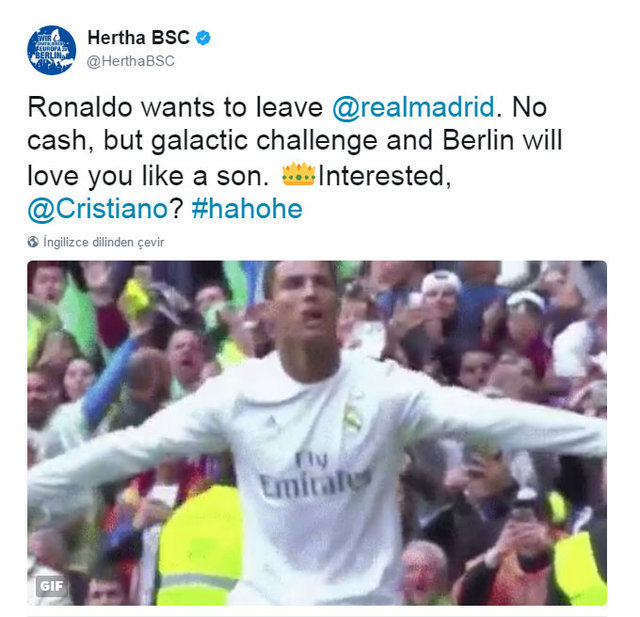The height and width of the screenshot is (617, 640).
Task: Click the globe icon beside translate link
Action: 33,242
